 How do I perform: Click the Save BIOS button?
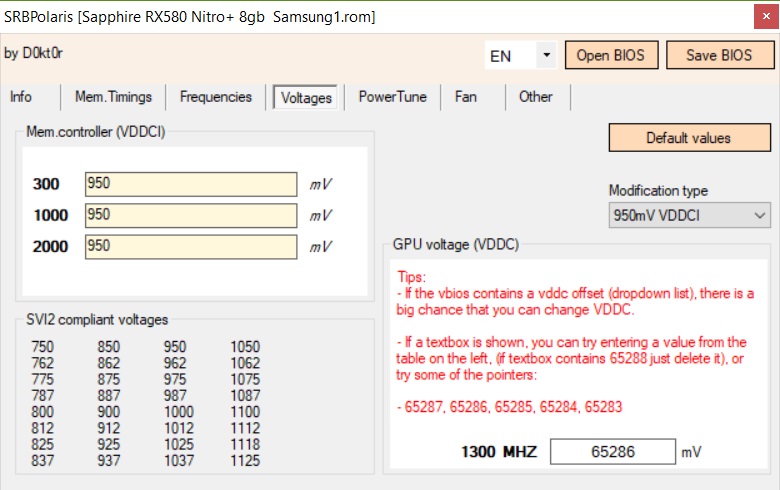pyautogui.click(x=719, y=55)
